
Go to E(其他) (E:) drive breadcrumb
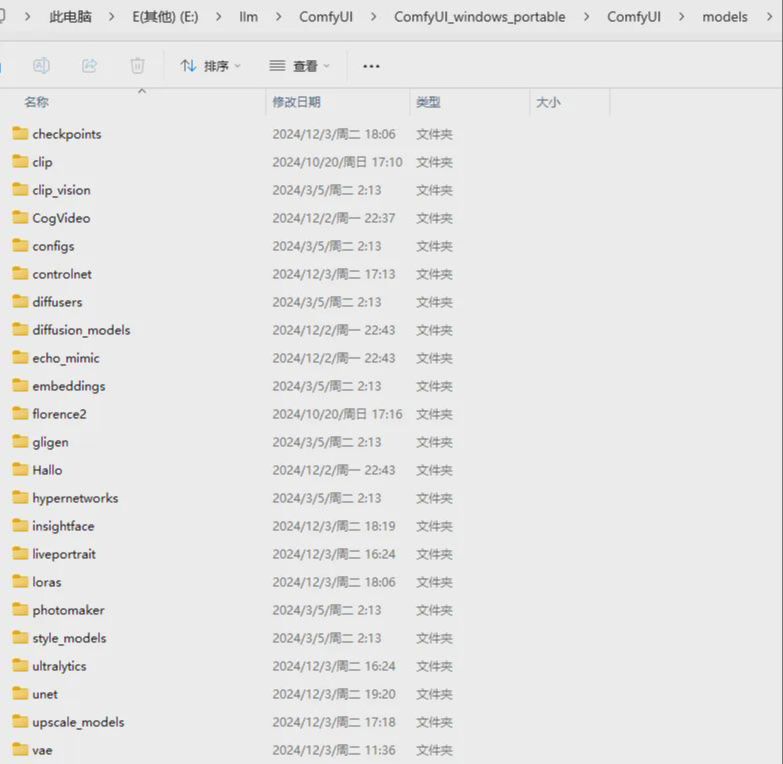[165, 17]
